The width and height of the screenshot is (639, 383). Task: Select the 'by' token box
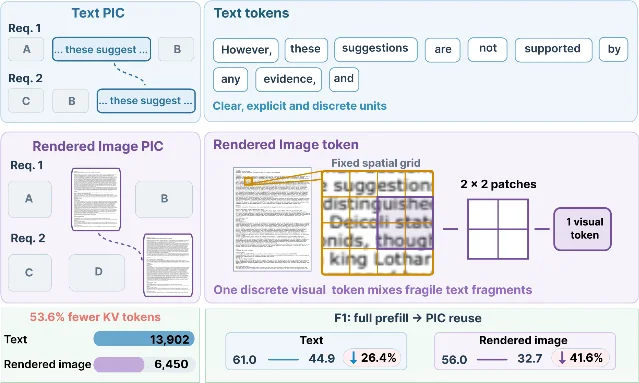(x=613, y=50)
